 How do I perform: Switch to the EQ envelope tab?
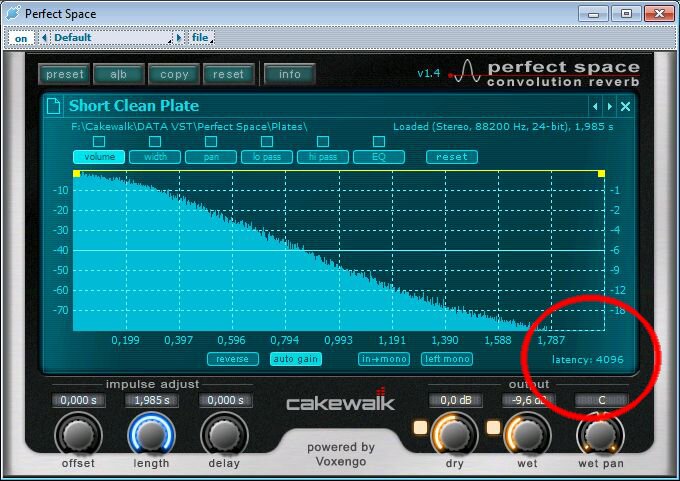[379, 157]
